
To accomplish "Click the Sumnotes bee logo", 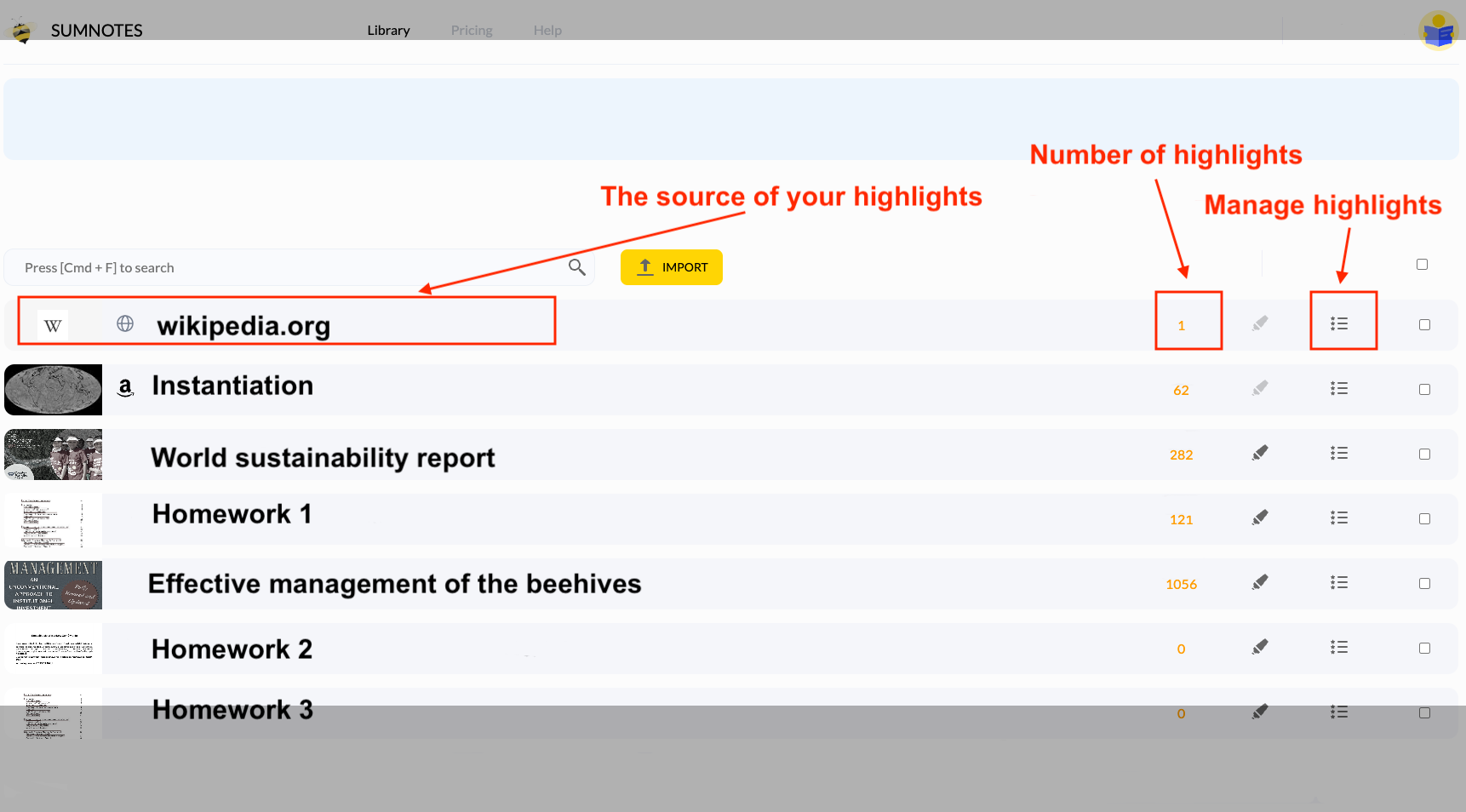I will coord(21,31).
